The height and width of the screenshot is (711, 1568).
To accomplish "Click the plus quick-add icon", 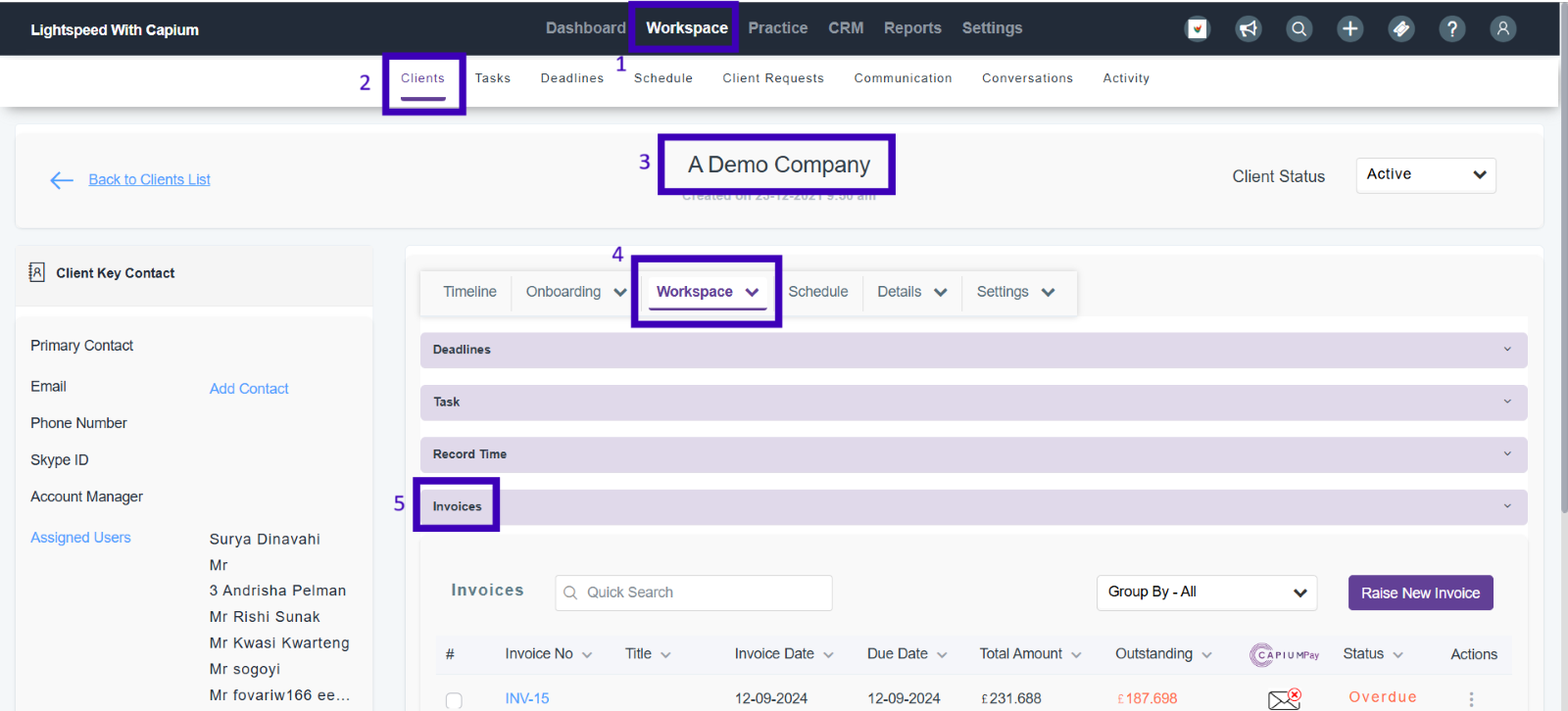I will tap(1350, 29).
